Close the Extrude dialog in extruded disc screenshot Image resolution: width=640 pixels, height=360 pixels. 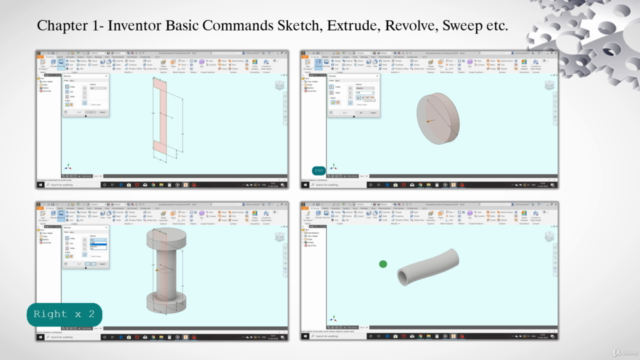(x=377, y=76)
